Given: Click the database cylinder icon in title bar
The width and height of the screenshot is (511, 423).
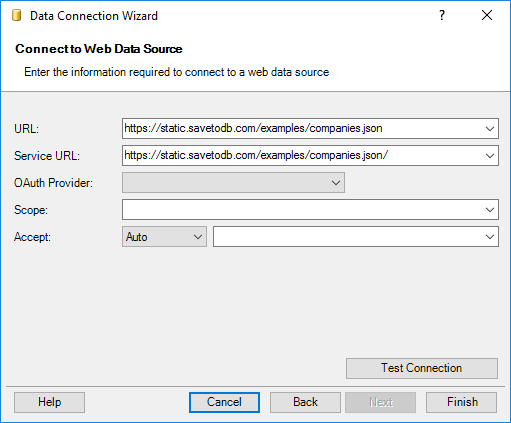Looking at the screenshot, I should 17,15.
